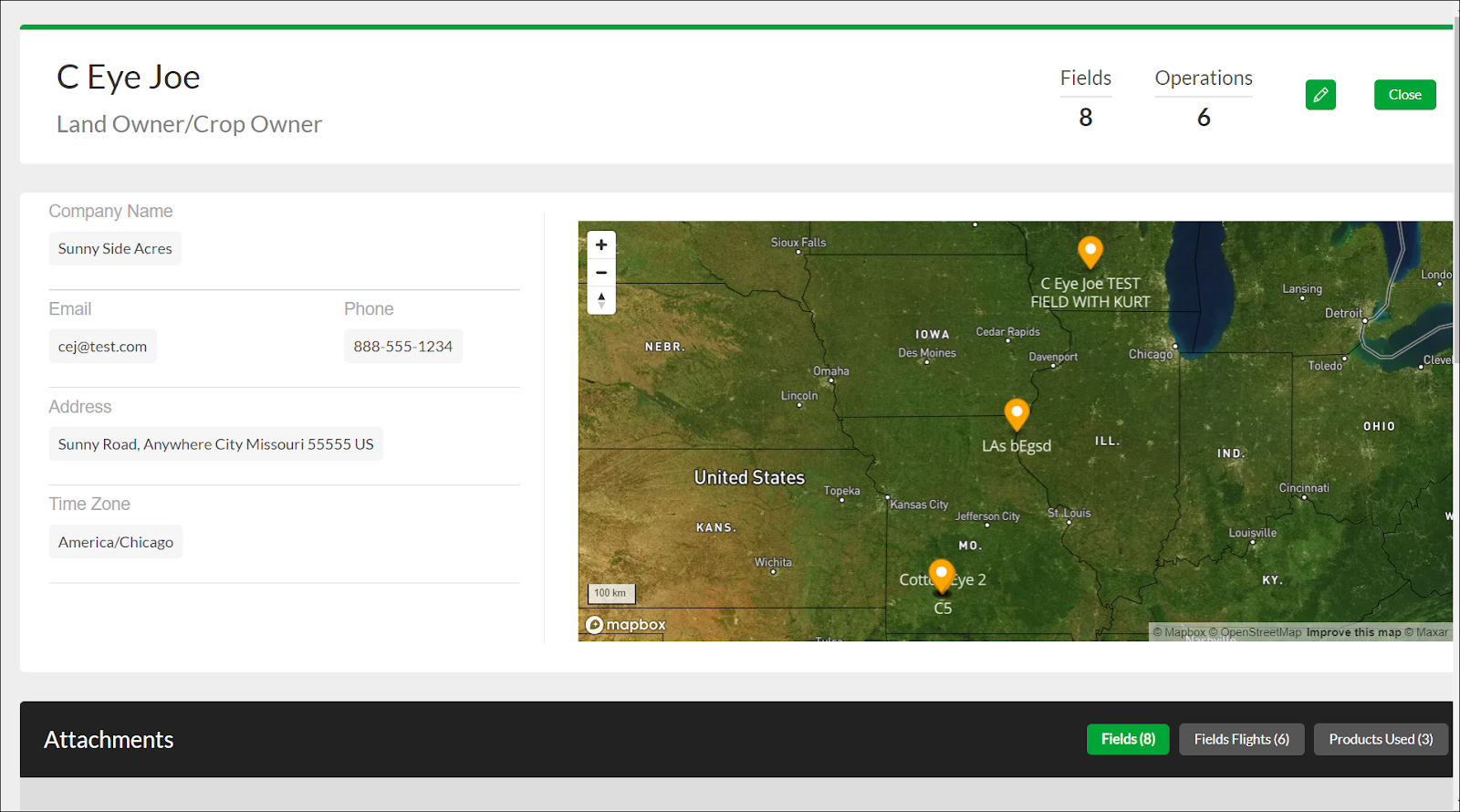Zoom out the map with minus button

[x=601, y=273]
